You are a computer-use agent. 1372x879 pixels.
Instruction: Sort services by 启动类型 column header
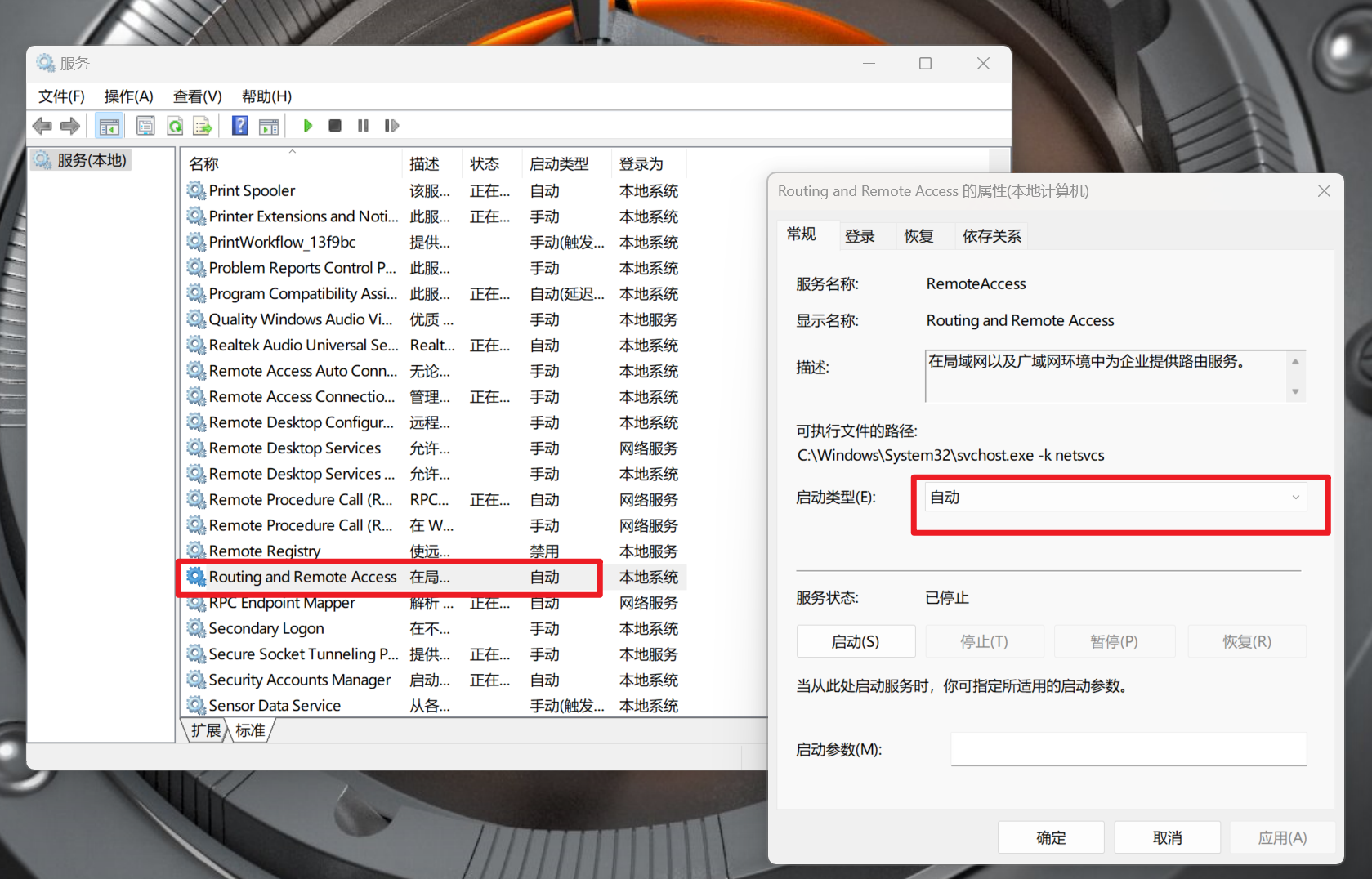coord(566,163)
